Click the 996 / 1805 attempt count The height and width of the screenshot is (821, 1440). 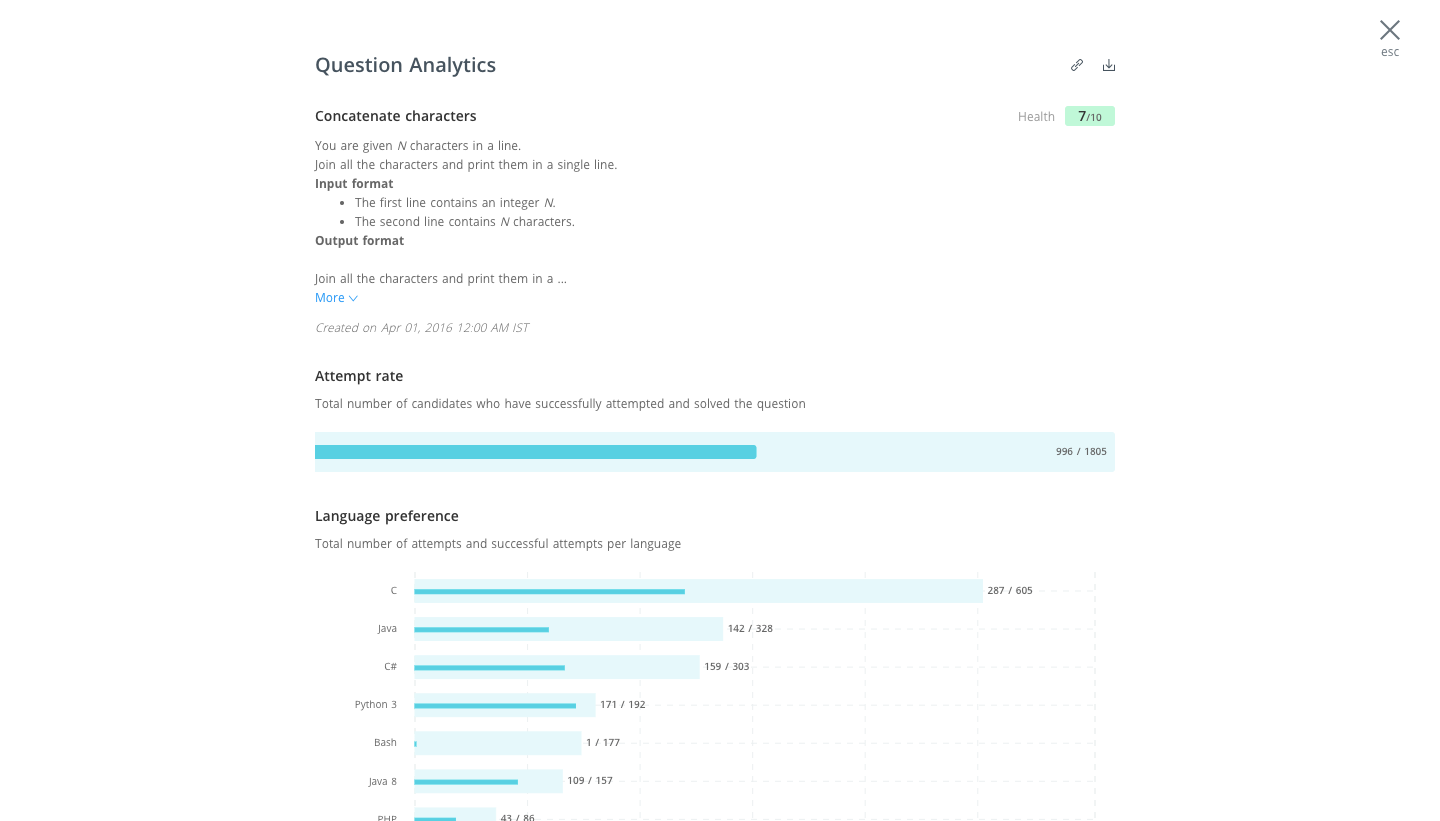point(1081,451)
